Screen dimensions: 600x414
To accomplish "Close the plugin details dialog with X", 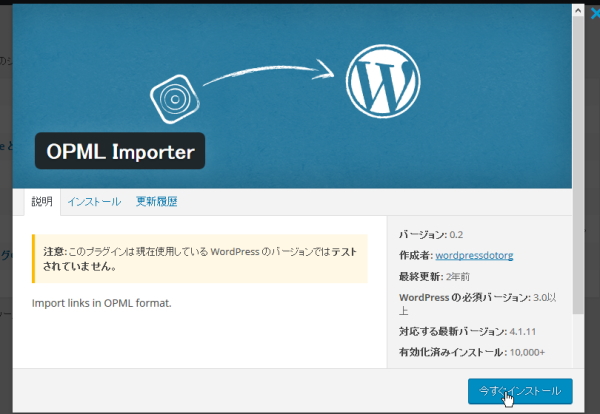I will (x=595, y=14).
